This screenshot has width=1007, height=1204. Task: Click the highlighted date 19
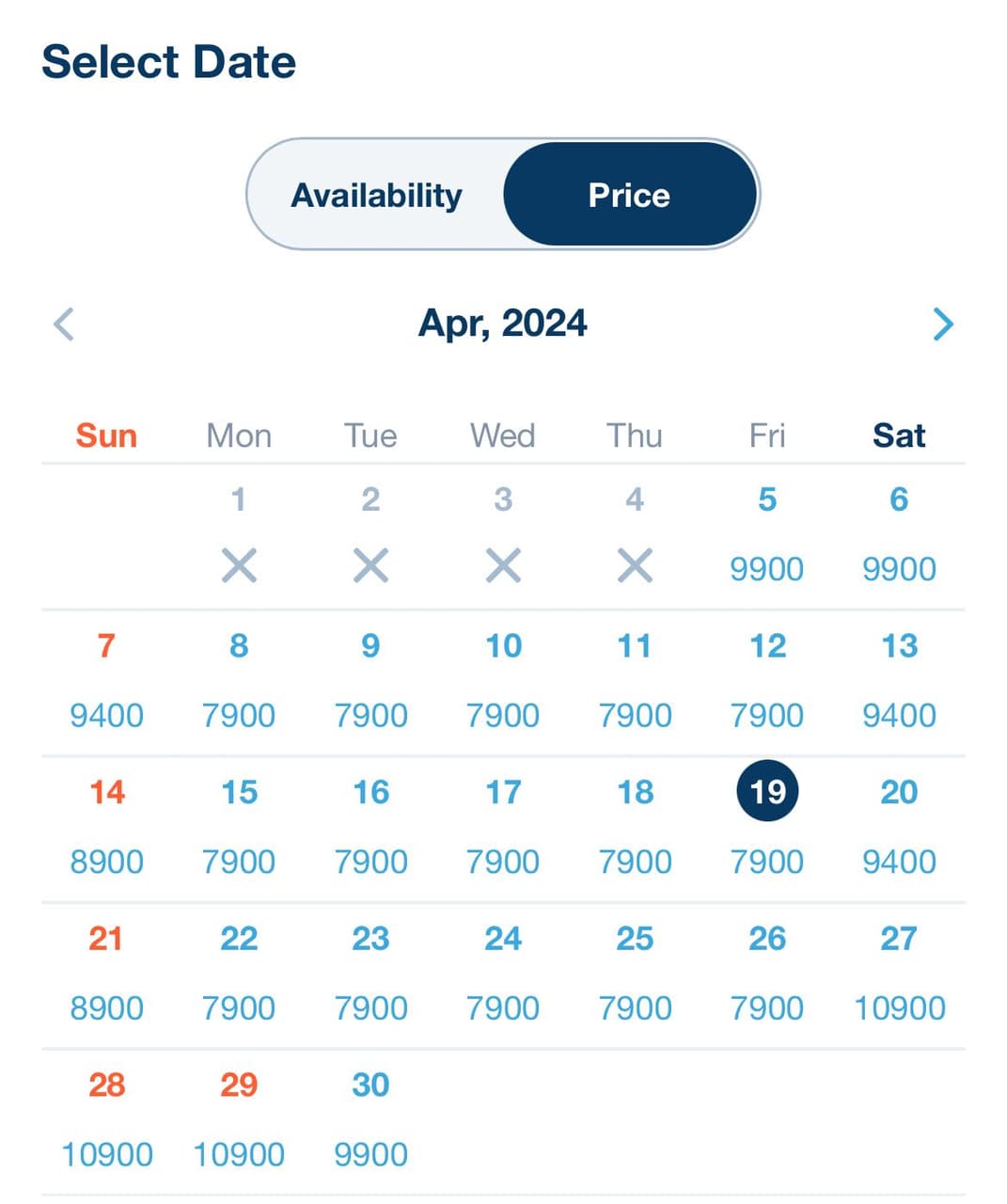coord(767,791)
